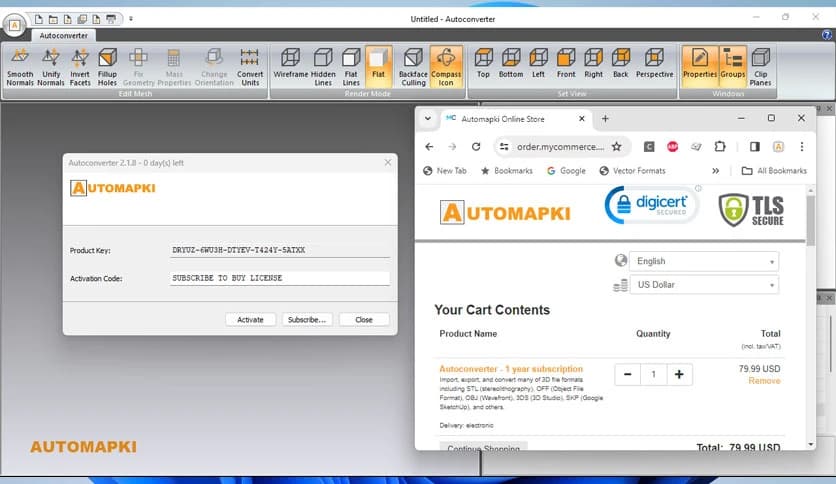Open the All Bookmarks folder
Viewport: 836px width, 484px height.
coord(774,171)
